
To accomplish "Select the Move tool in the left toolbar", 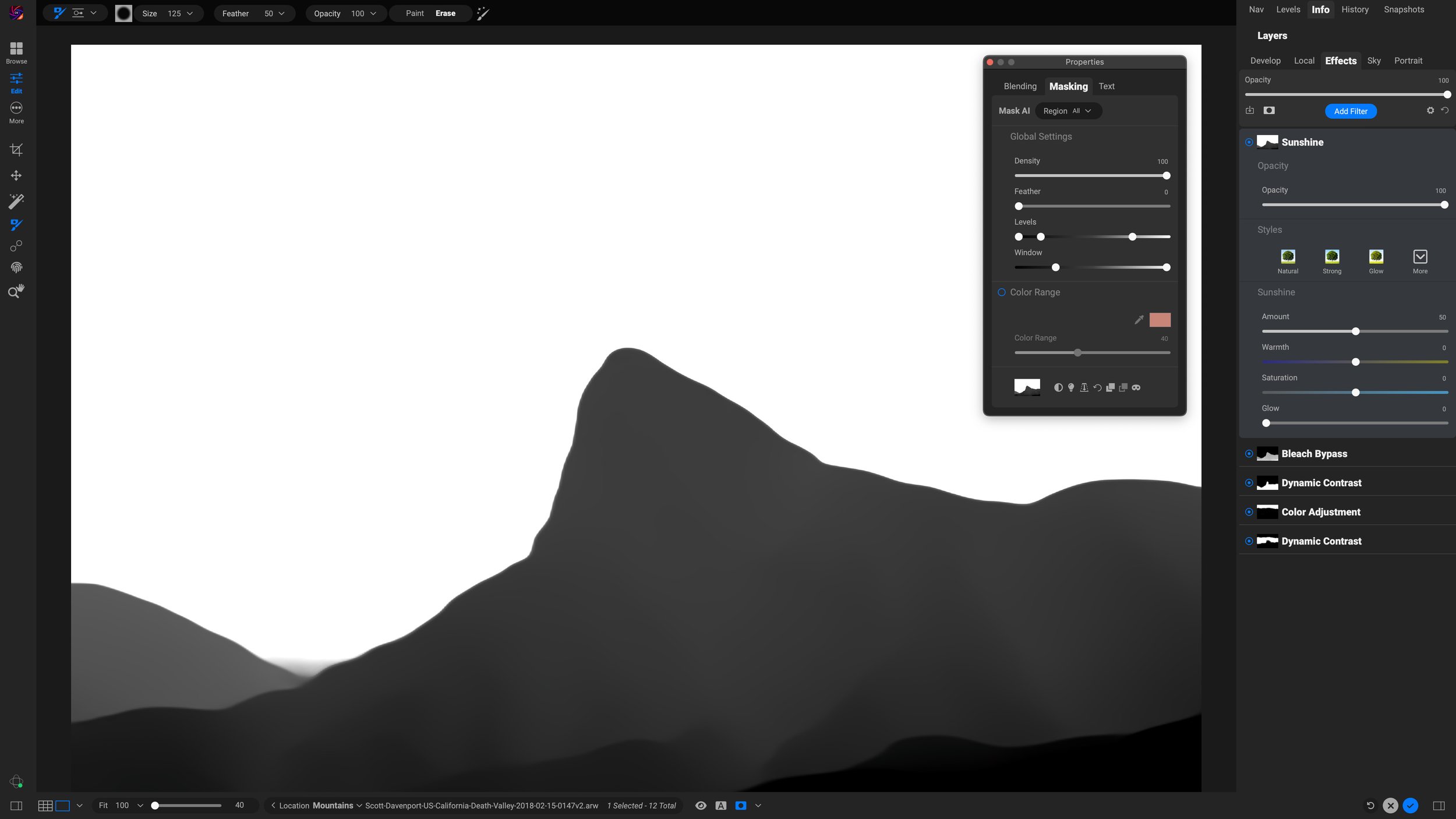I will point(16,175).
